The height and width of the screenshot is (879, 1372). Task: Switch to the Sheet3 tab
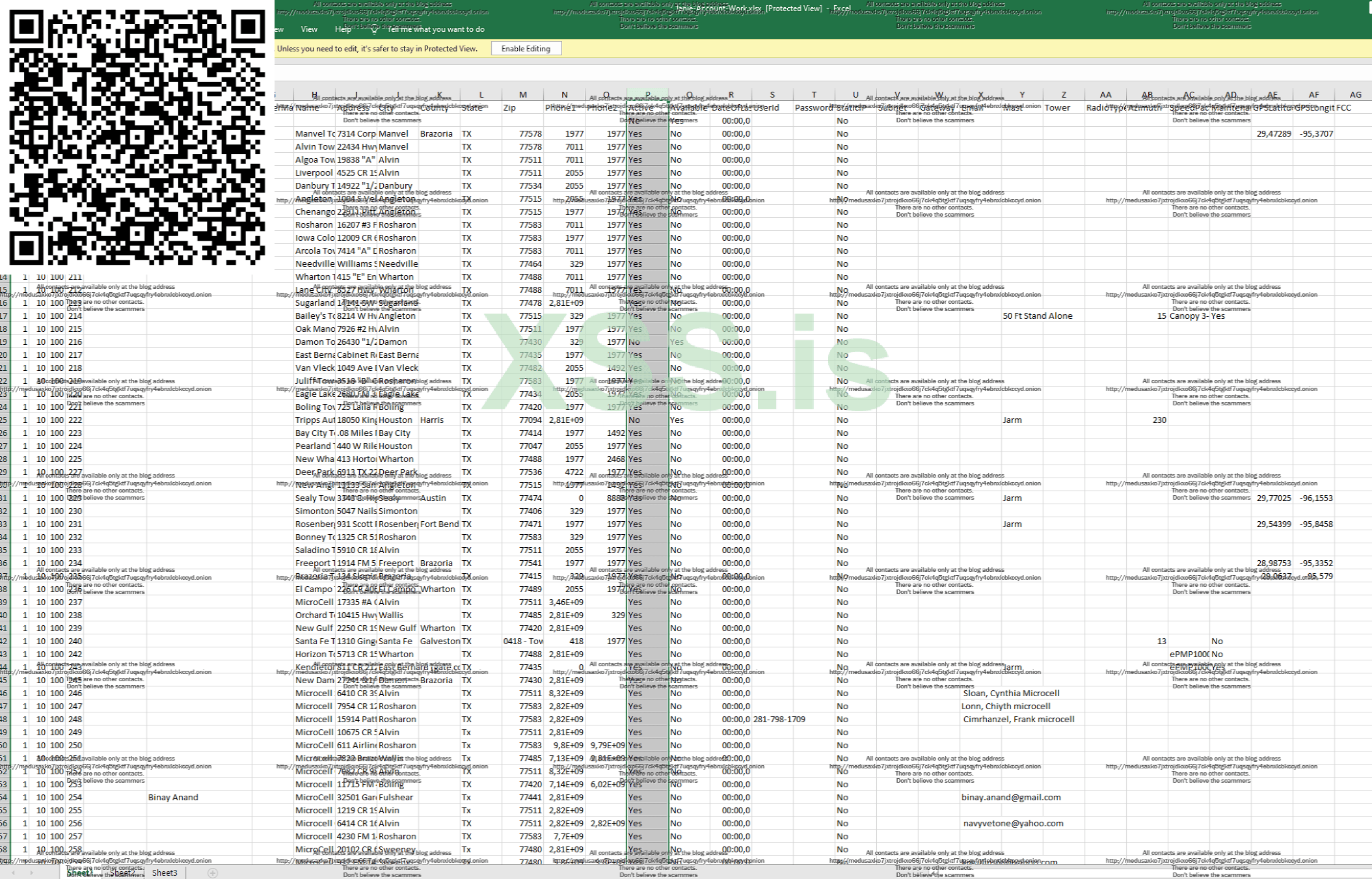pyautogui.click(x=165, y=872)
